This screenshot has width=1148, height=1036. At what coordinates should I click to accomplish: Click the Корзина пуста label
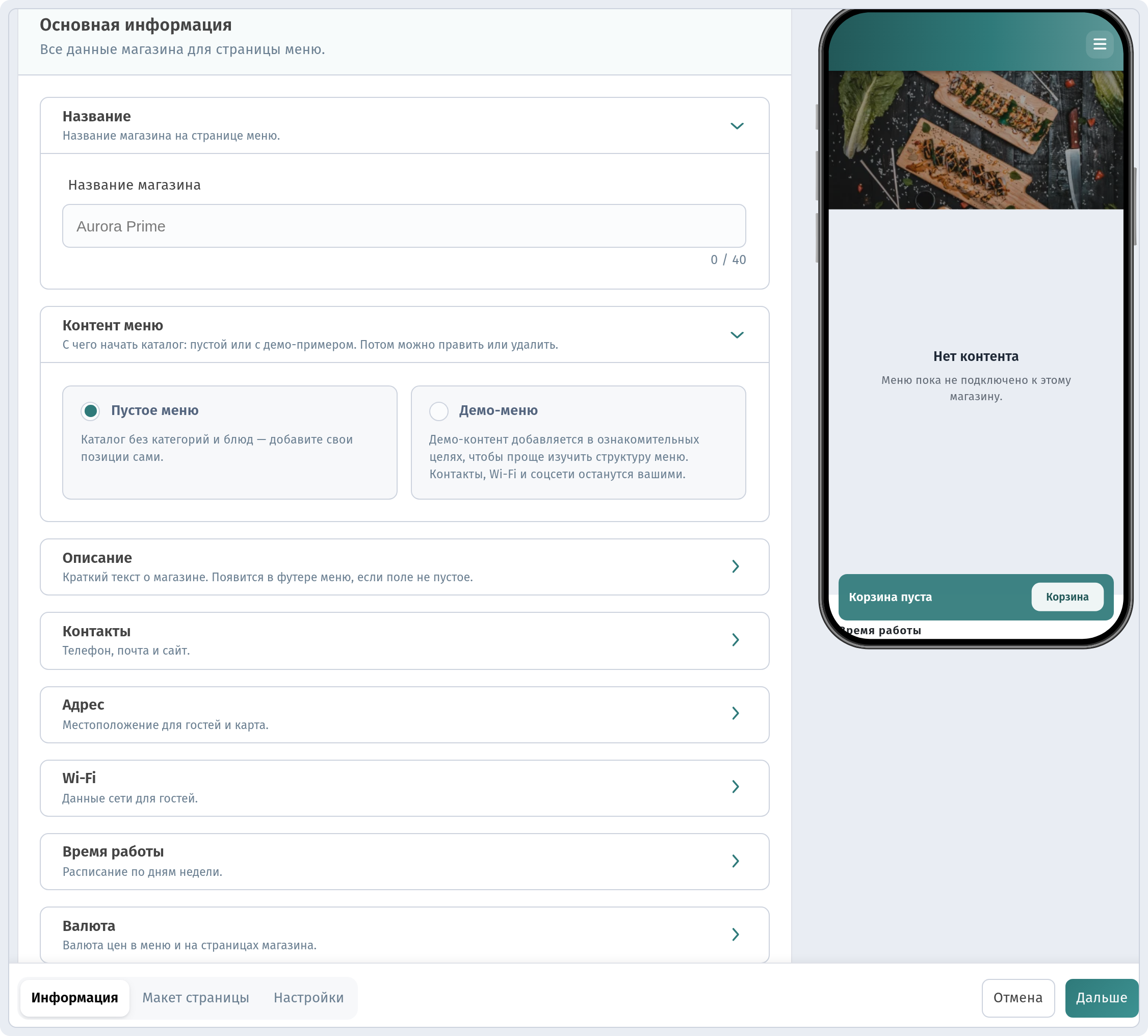click(x=890, y=597)
